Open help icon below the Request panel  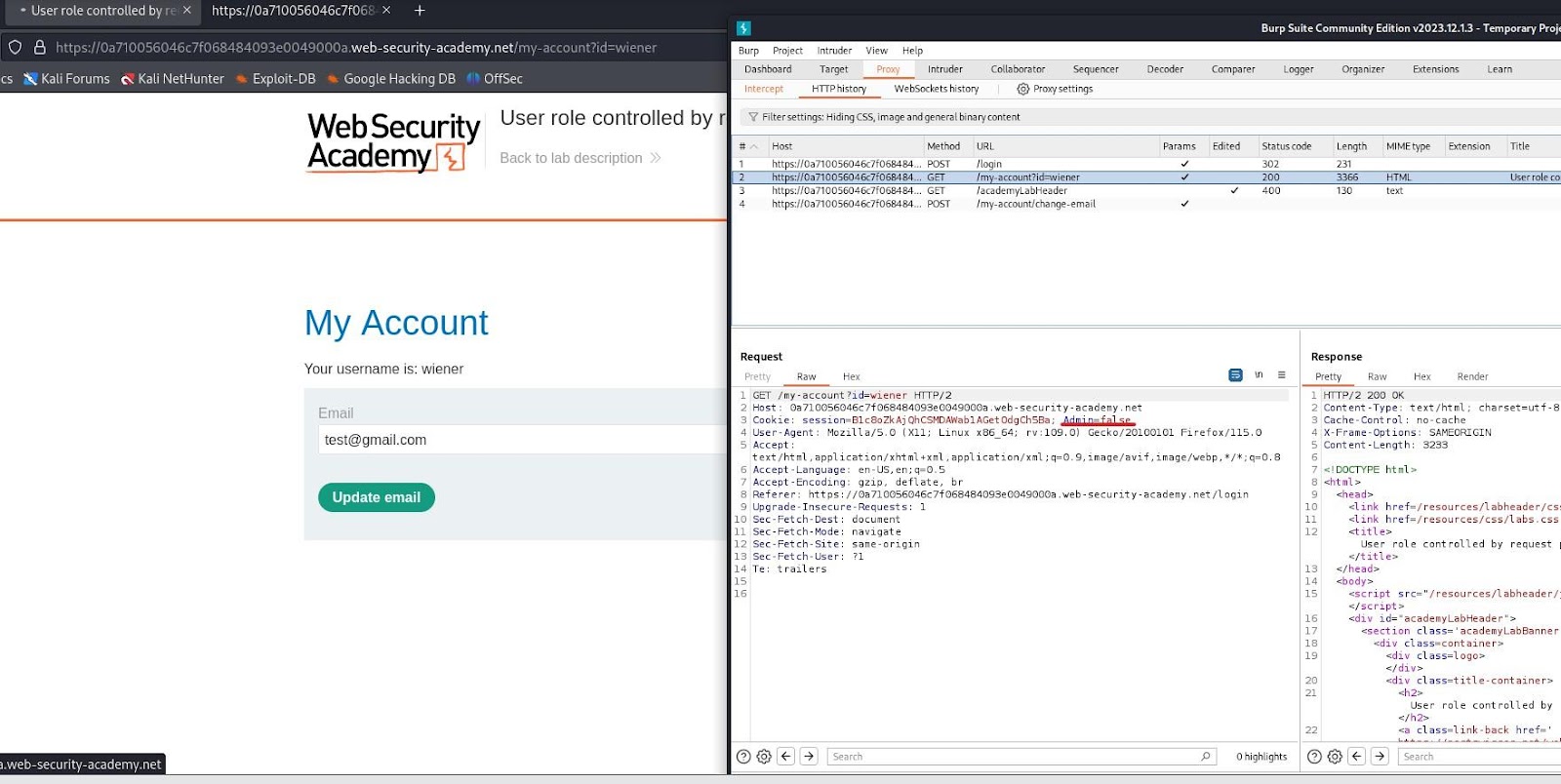743,757
